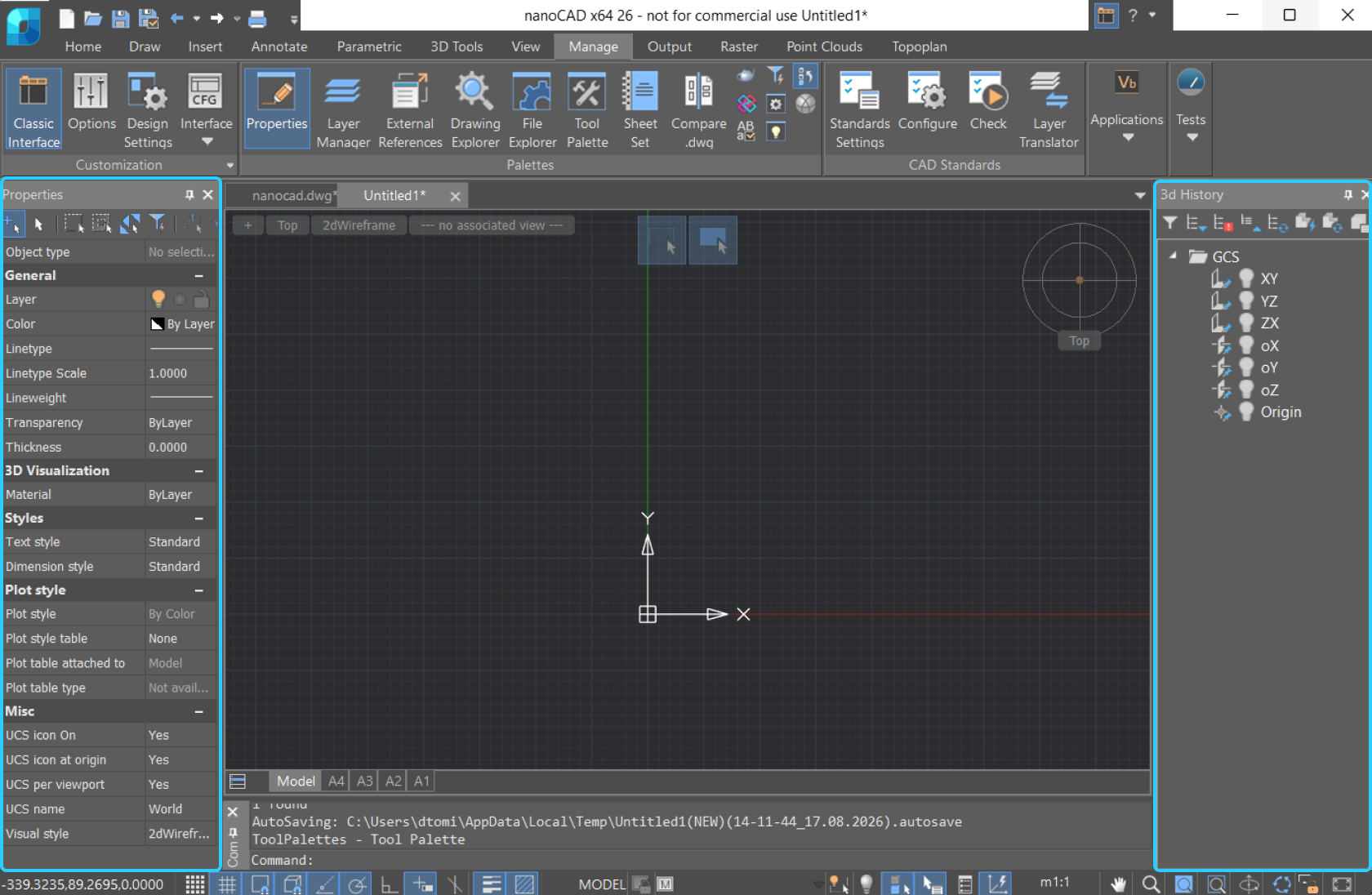Click the Linetype Scale value field

click(x=180, y=373)
